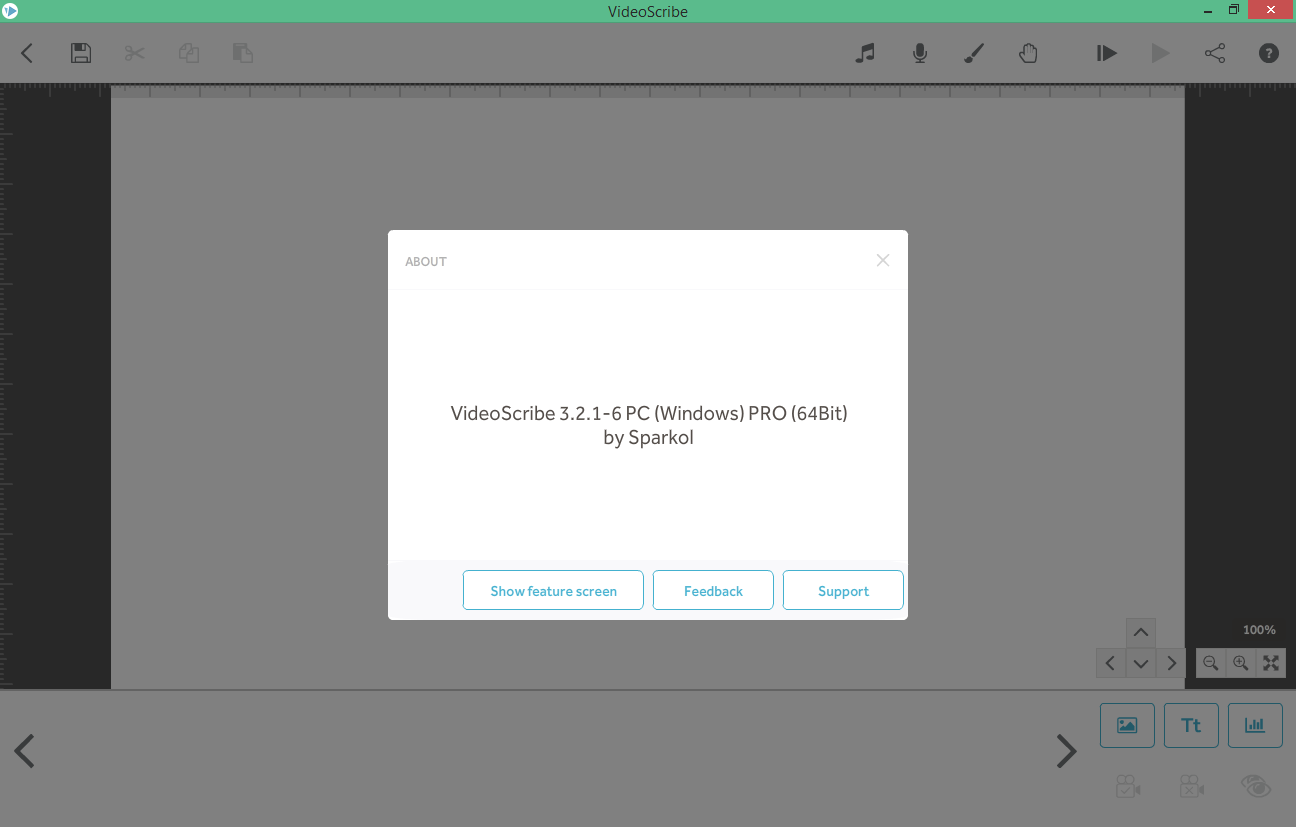Clear camera position icon with x

click(x=1191, y=786)
